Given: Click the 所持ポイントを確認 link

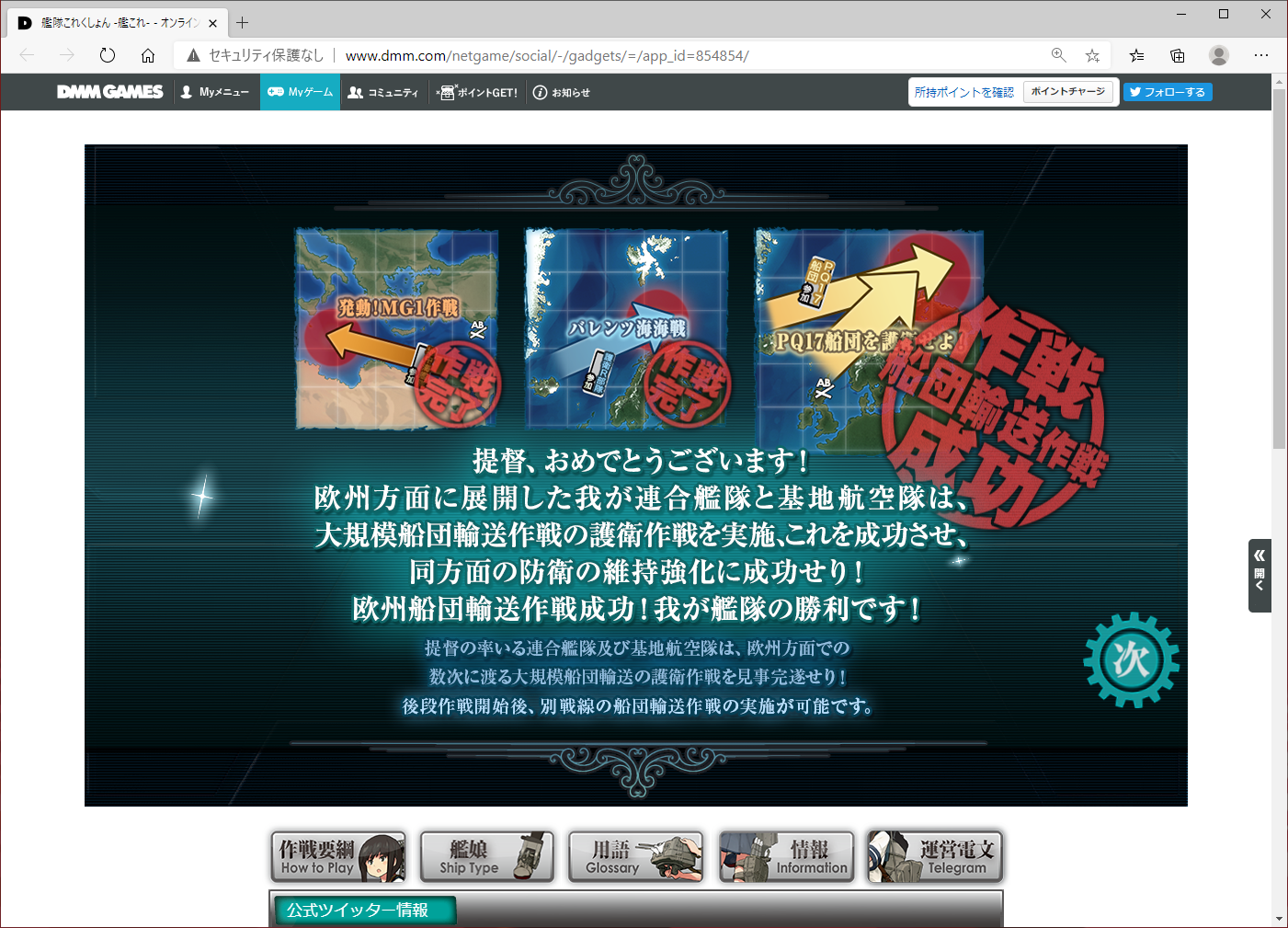Looking at the screenshot, I should click(964, 92).
